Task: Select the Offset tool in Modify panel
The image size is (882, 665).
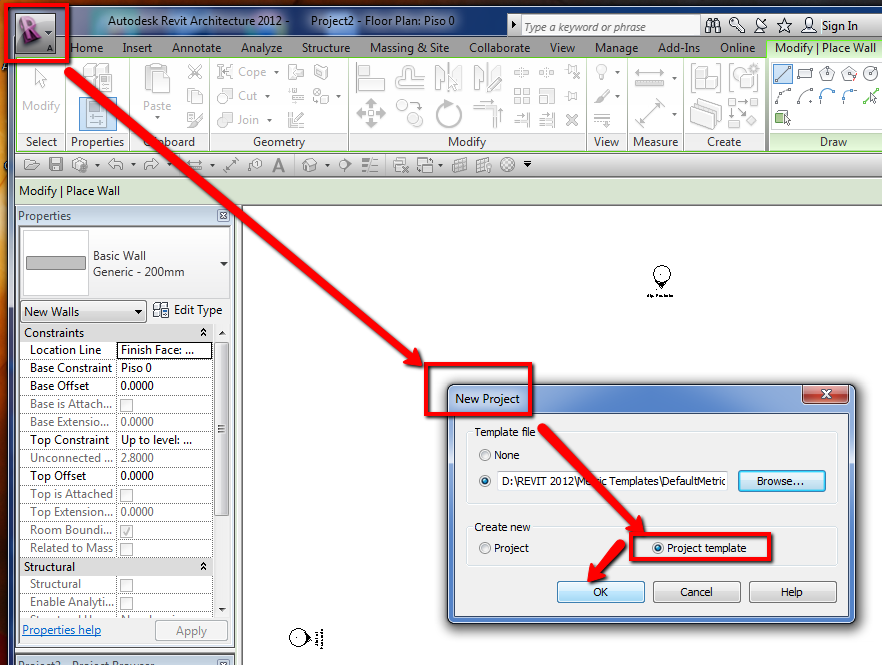Action: click(x=409, y=78)
